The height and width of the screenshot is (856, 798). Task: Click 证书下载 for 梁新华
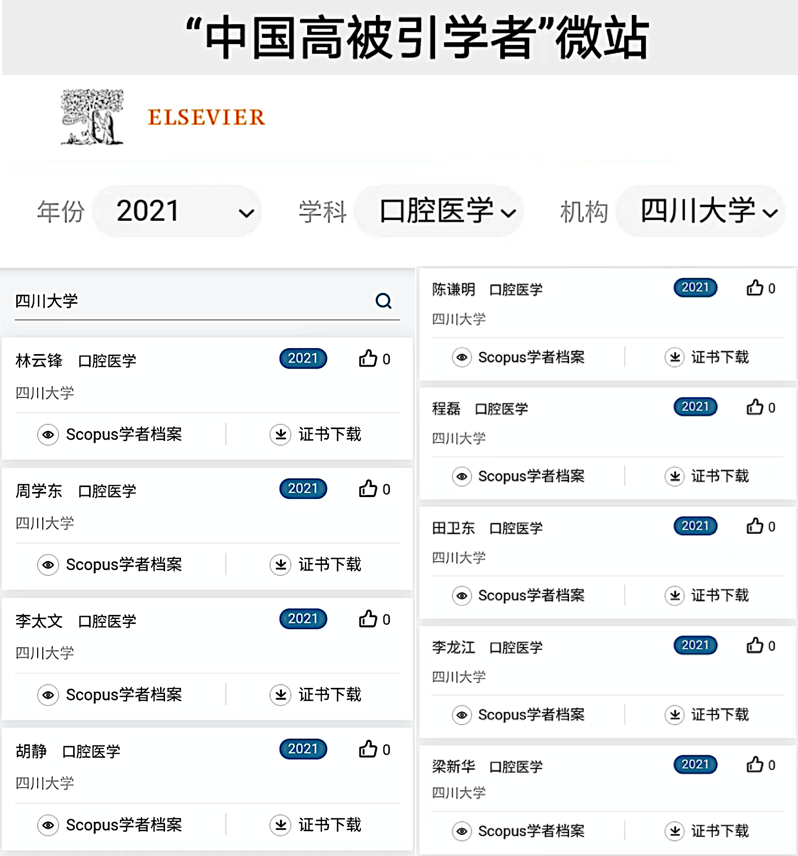[x=719, y=831]
